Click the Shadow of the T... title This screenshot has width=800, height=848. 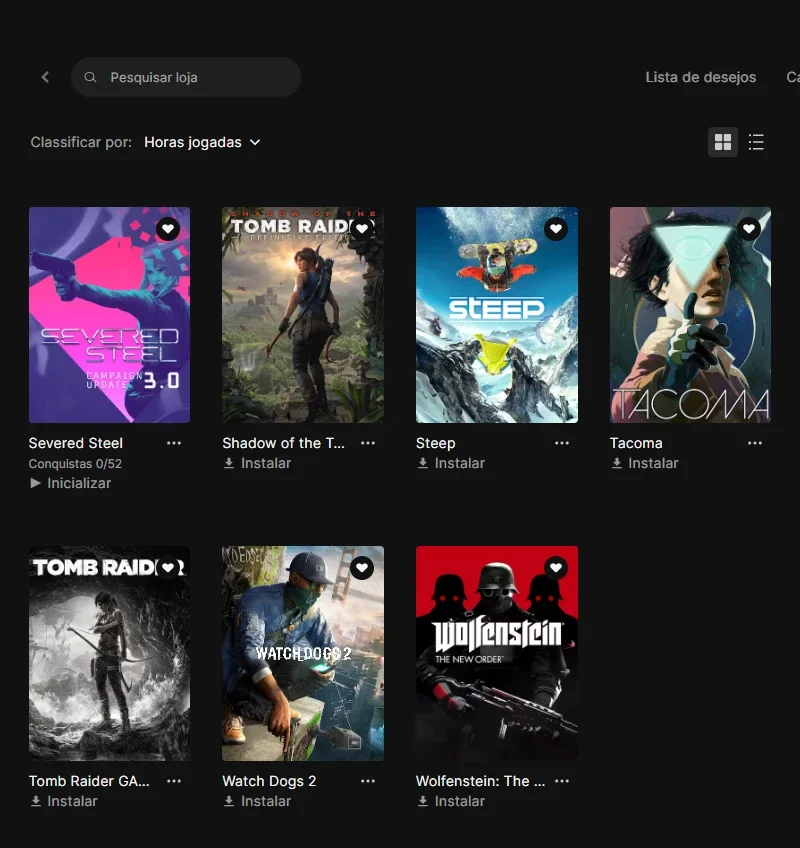pos(283,443)
